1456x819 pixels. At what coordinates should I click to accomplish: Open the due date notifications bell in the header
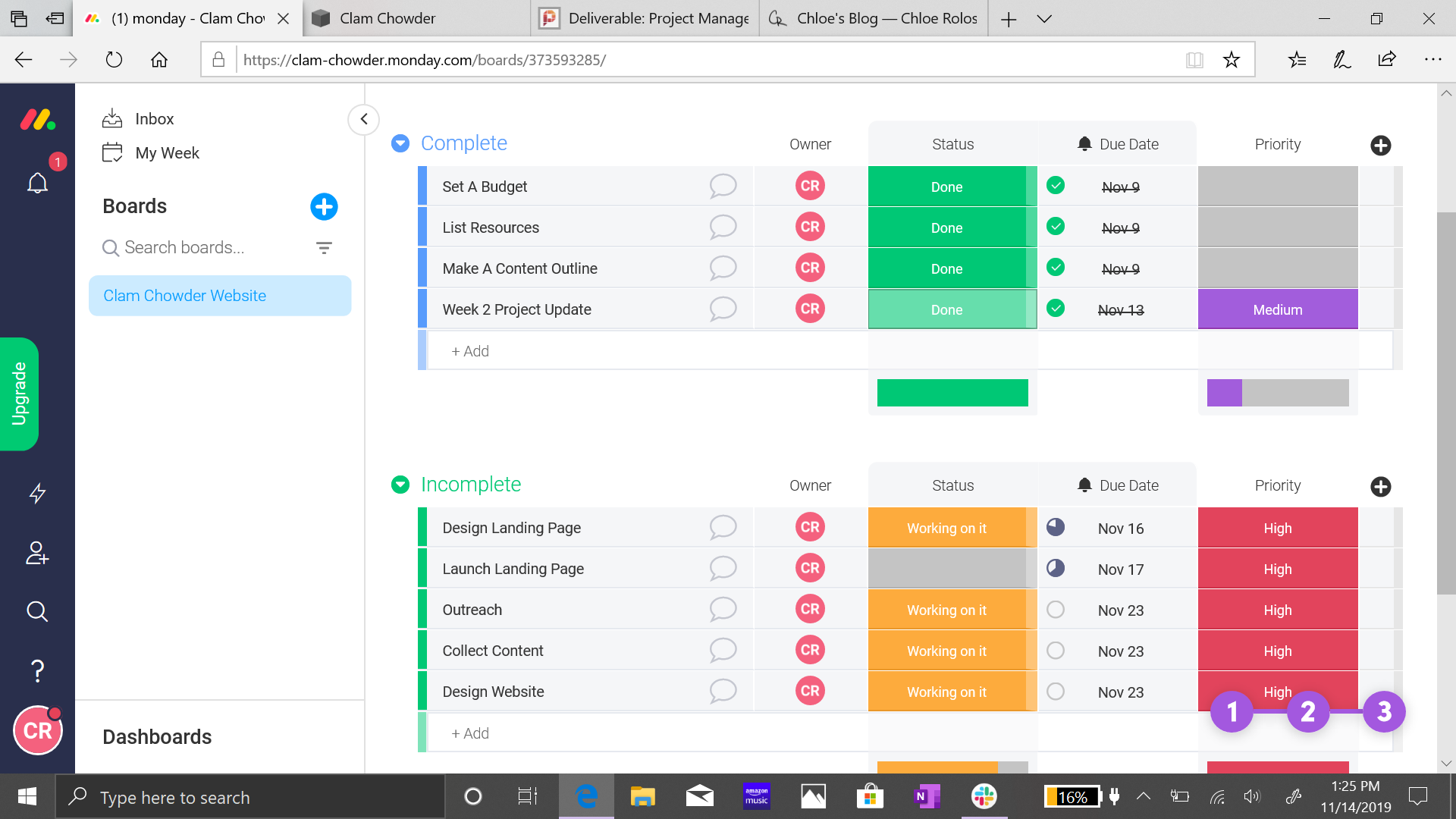pyautogui.click(x=1084, y=143)
